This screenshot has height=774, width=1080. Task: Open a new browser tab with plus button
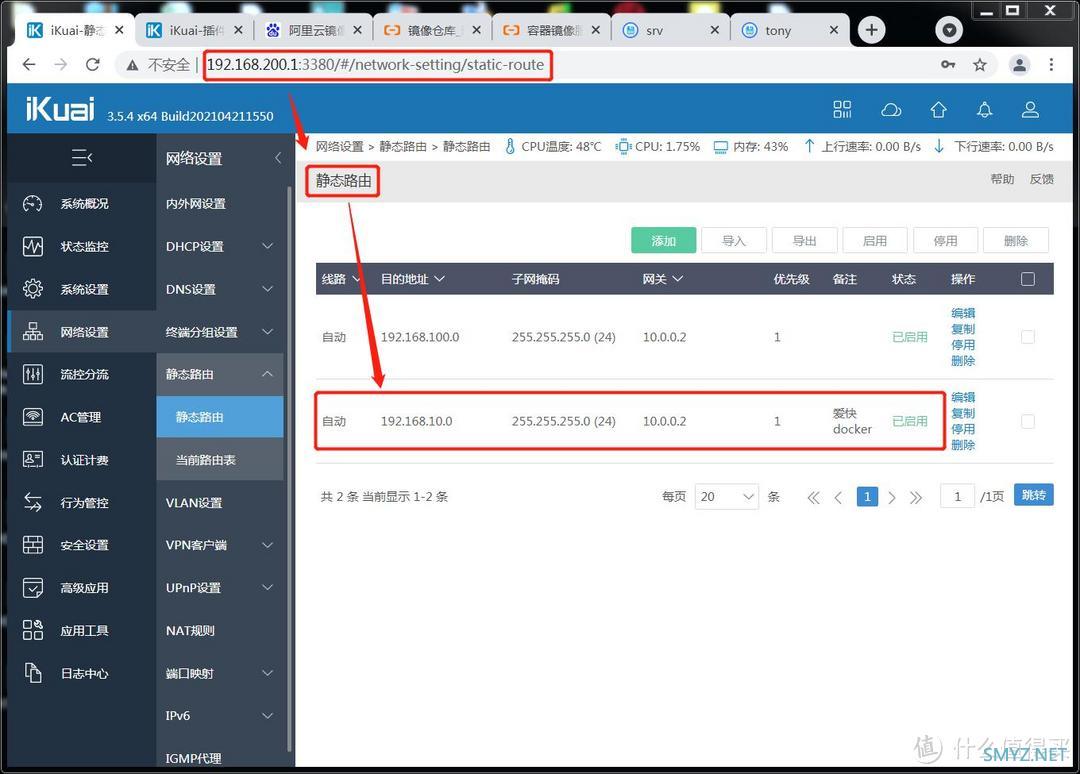tap(871, 30)
